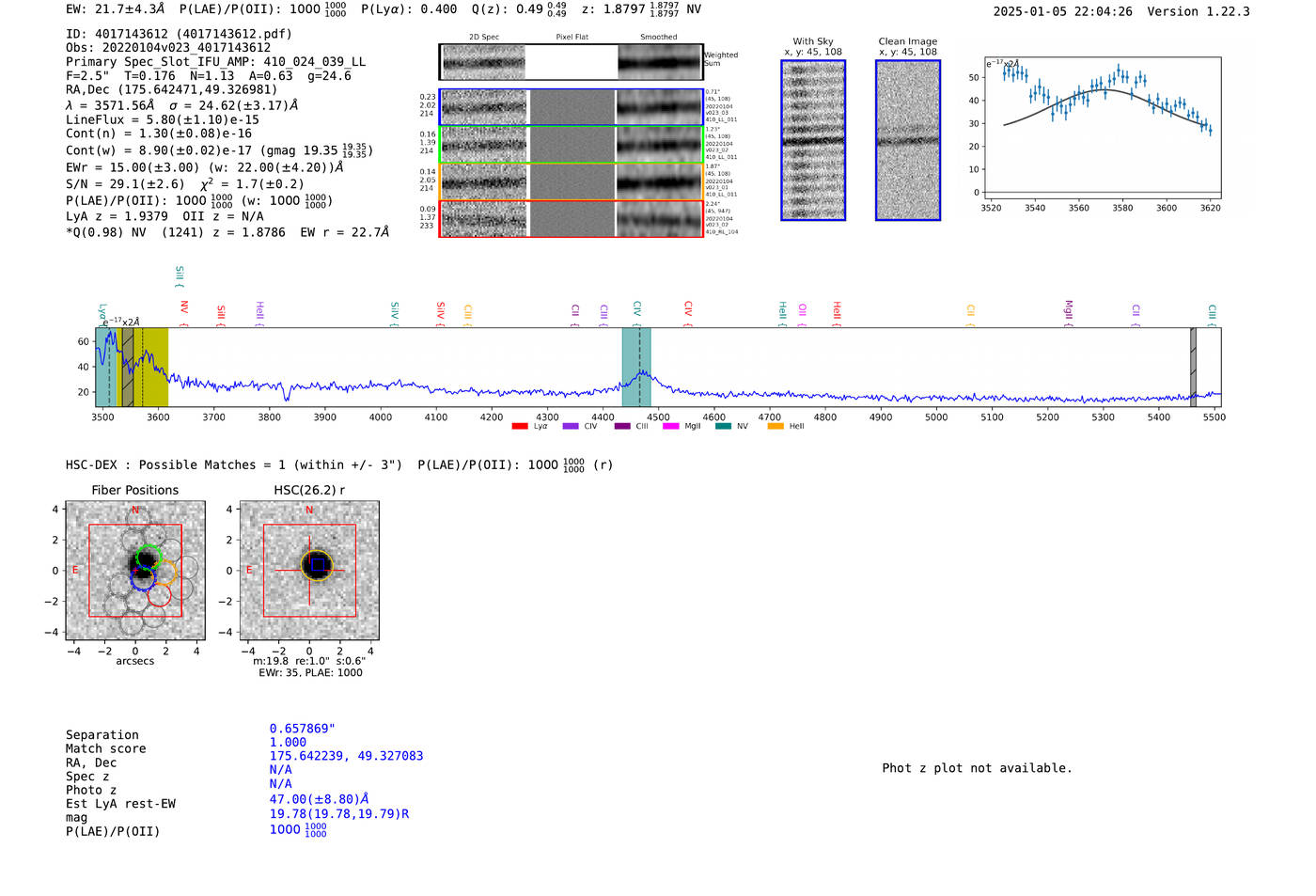Image resolution: width=1316 pixels, height=896 pixels.
Task: Click the orange HeII legend swatch
Action: [775, 426]
